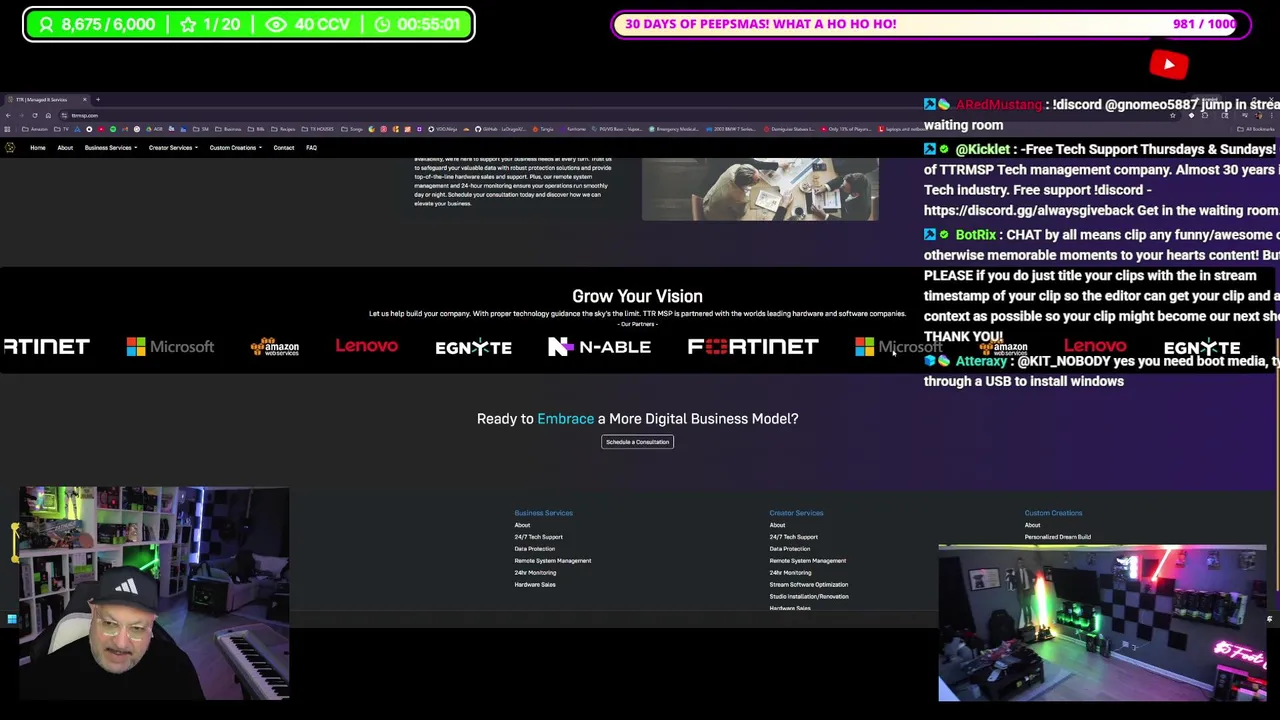Open the Recipes bookmark folder
Image resolution: width=1280 pixels, height=720 pixels.
(x=283, y=129)
